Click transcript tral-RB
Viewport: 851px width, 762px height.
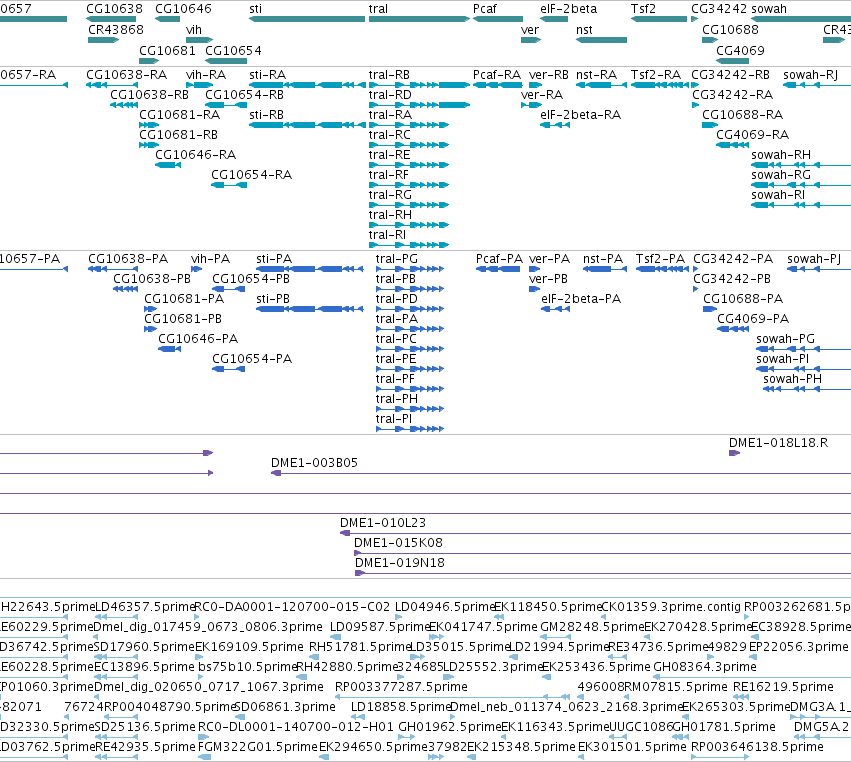pyautogui.click(x=419, y=85)
